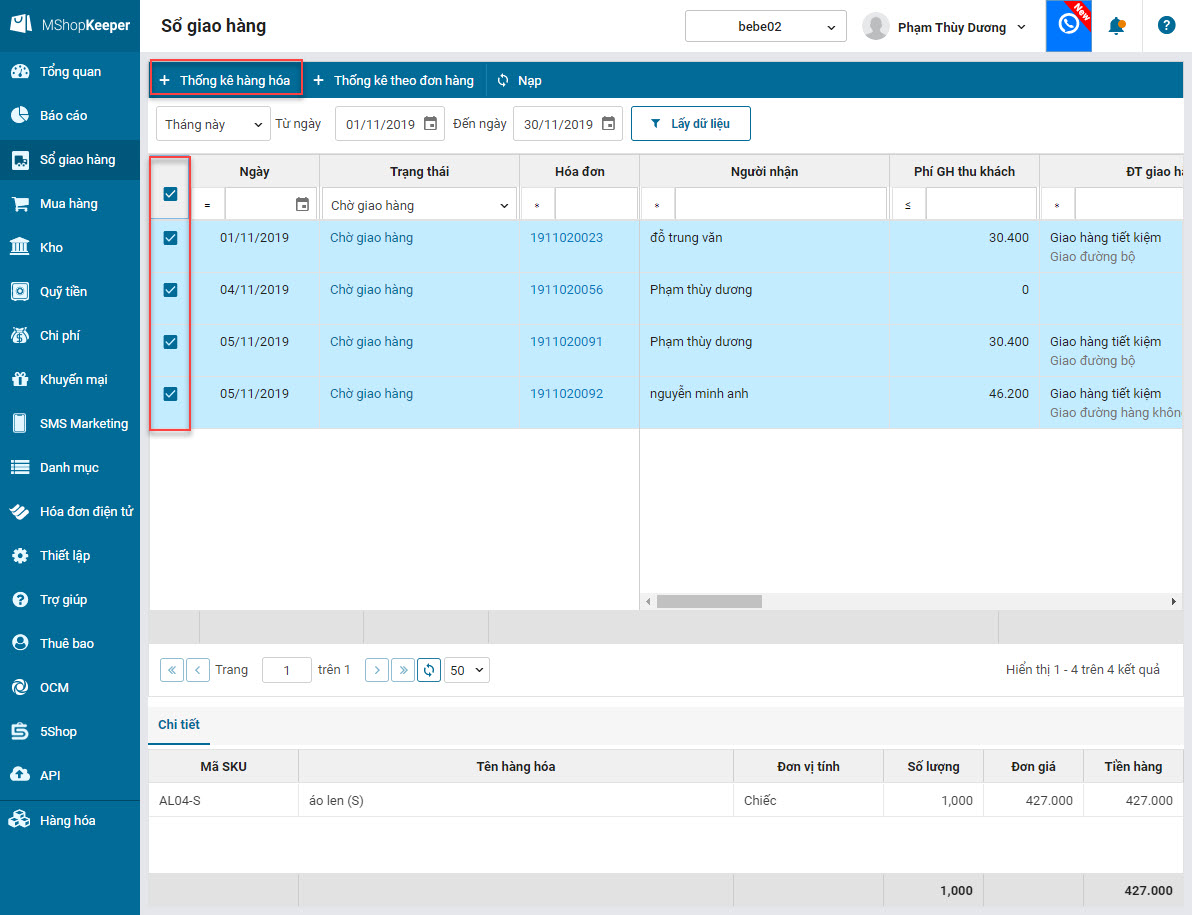Screen dimensions: 1192x915
Task: Click Nạp reload toolbar button
Action: click(519, 80)
